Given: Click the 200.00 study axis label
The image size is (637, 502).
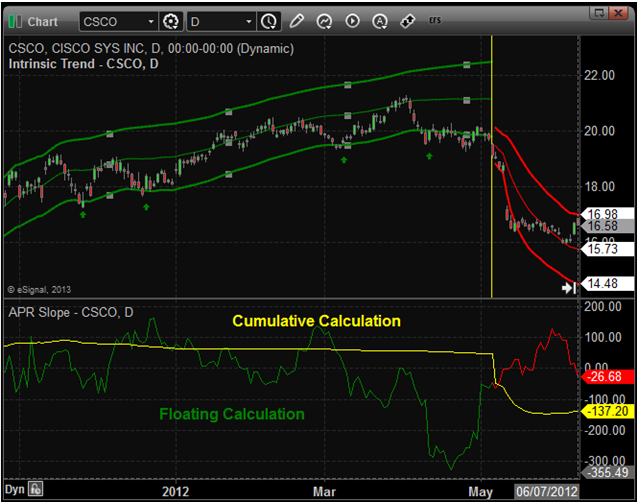Looking at the screenshot, I should [602, 307].
